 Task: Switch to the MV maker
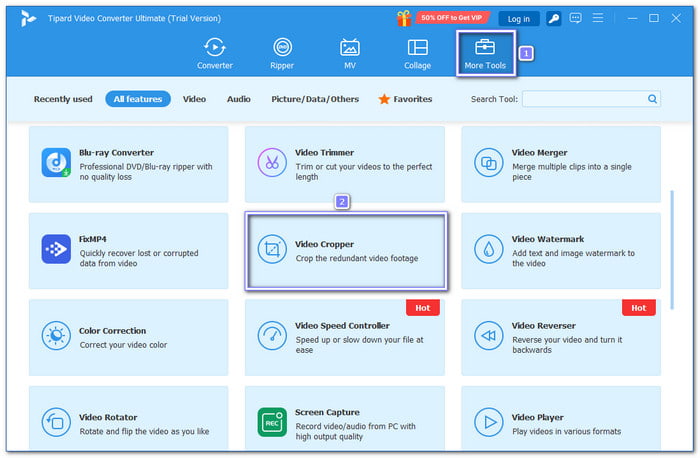[x=350, y=53]
